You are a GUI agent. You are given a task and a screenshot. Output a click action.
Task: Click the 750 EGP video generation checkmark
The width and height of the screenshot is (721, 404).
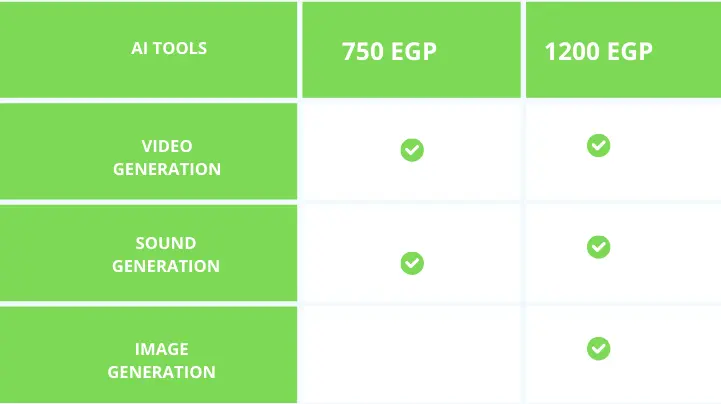(x=412, y=150)
